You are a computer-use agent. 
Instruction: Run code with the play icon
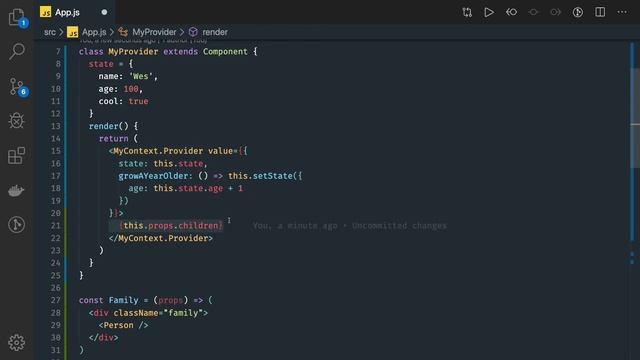pos(489,12)
